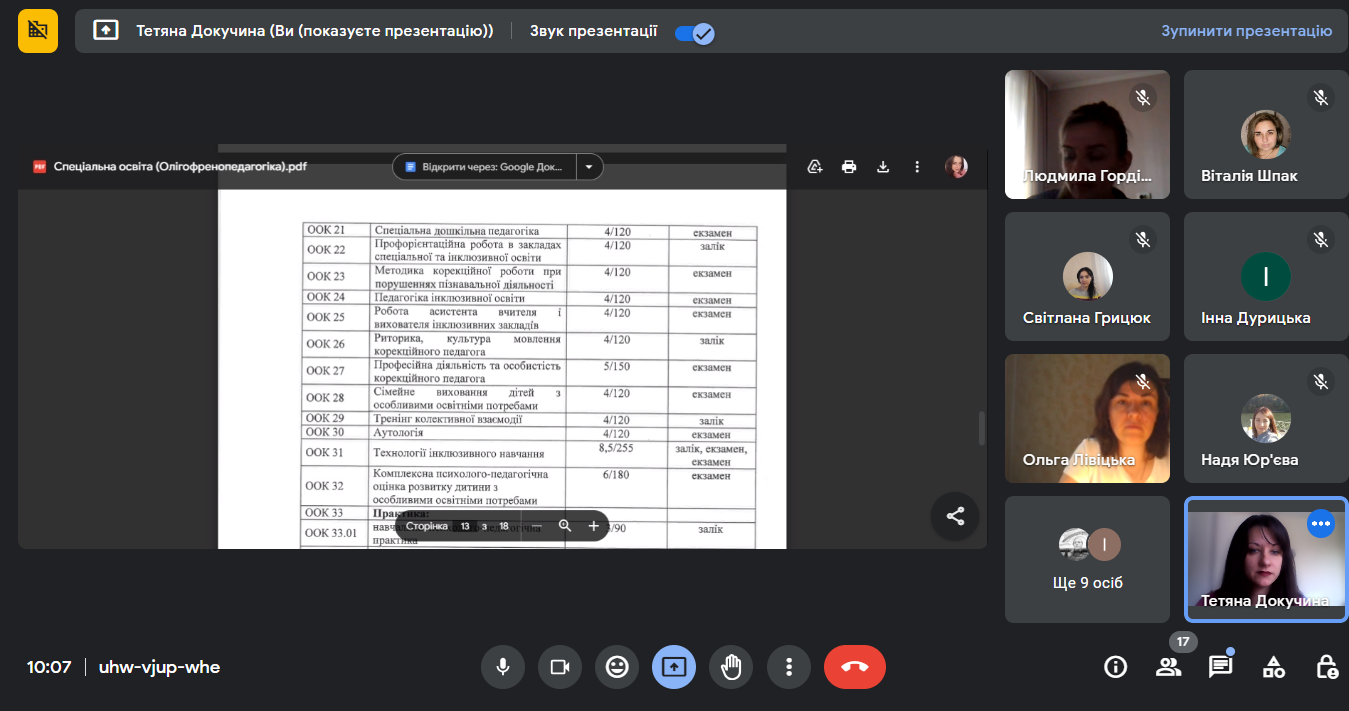
Task: Open the meeting details info icon
Action: pos(1115,667)
